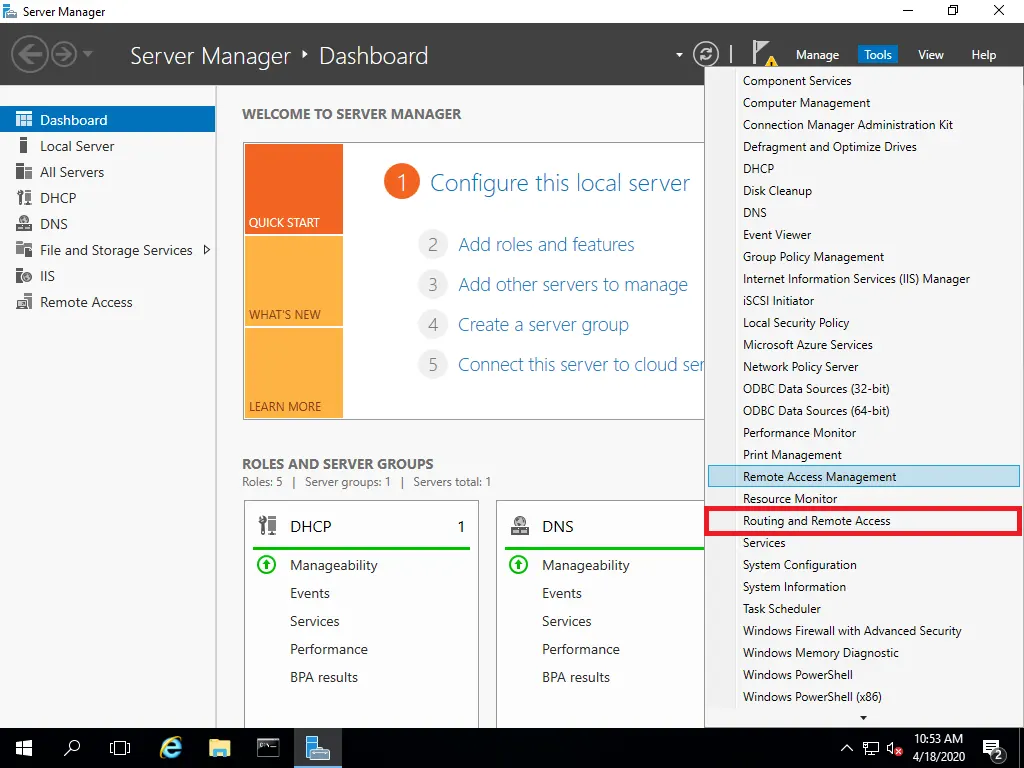
Task: Click the taskbar clock and date
Action: (x=938, y=748)
